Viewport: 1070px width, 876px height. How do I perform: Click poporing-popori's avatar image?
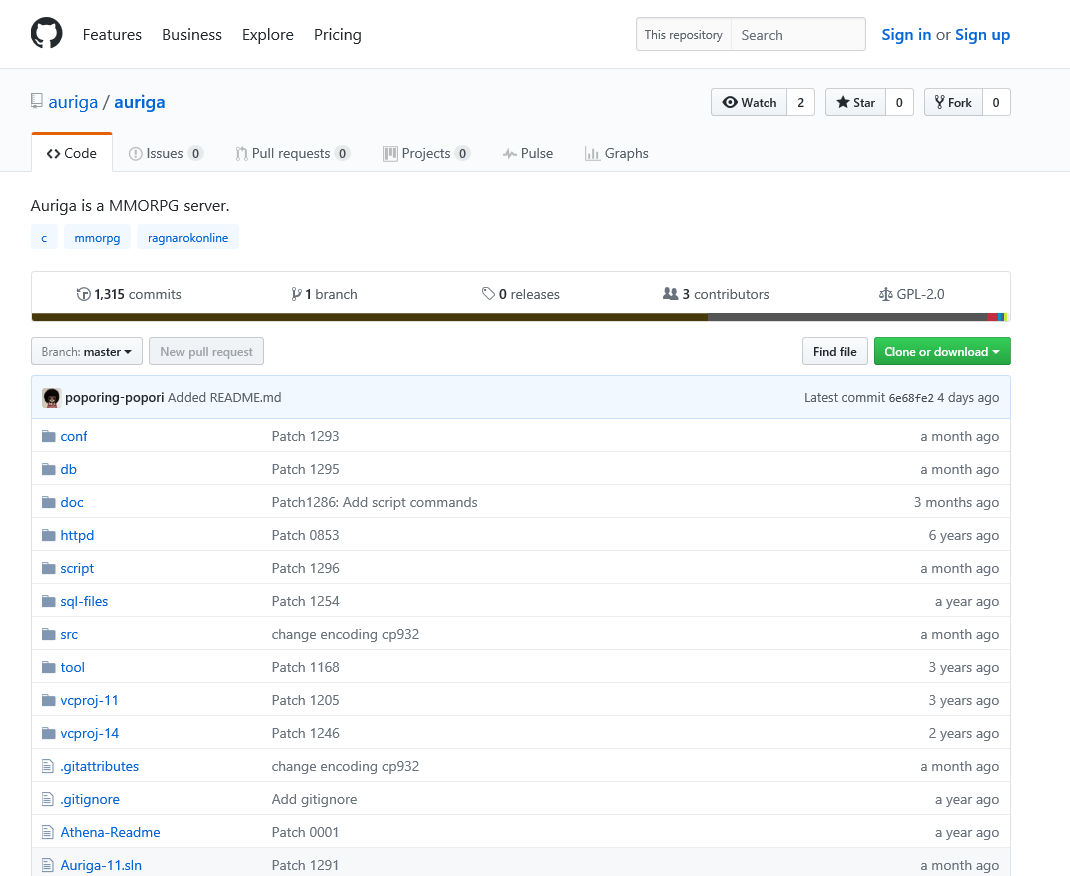pos(51,398)
